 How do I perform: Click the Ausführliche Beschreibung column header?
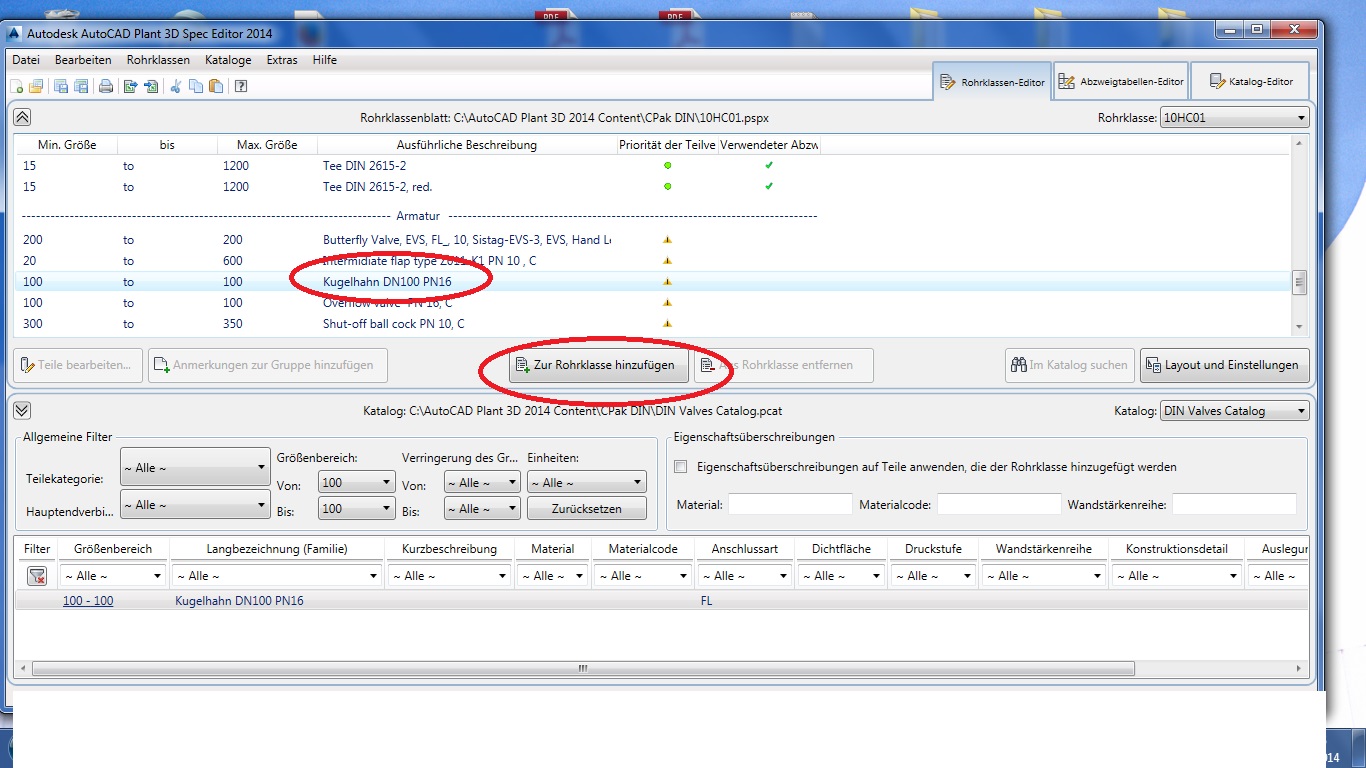click(x=466, y=145)
